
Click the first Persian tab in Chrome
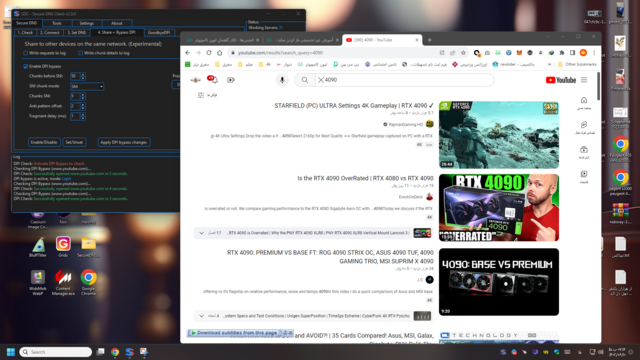224,40
